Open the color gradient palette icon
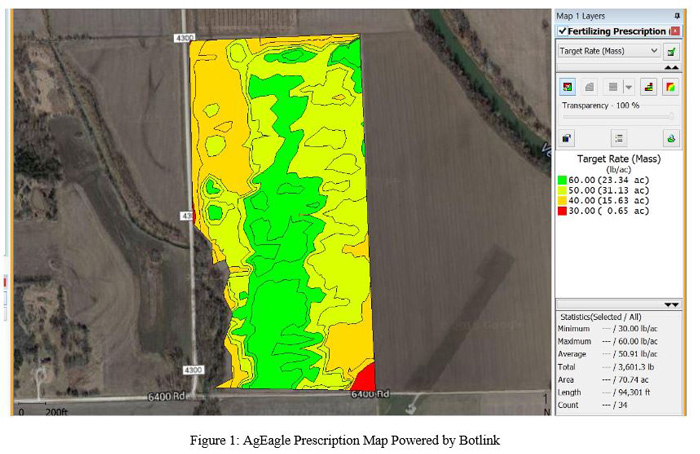700x454 pixels. 671,87
